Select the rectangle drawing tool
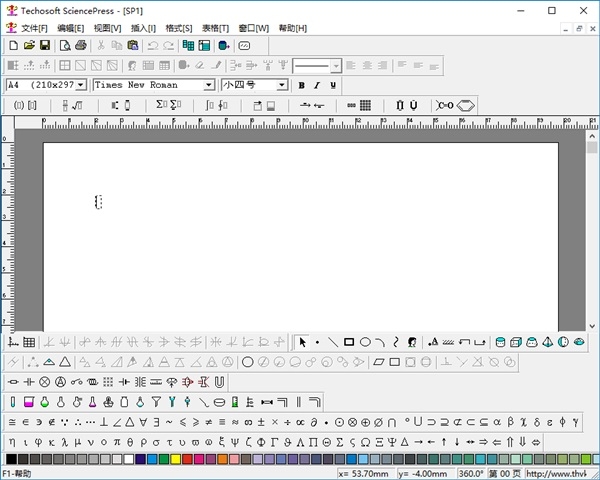 pos(349,342)
